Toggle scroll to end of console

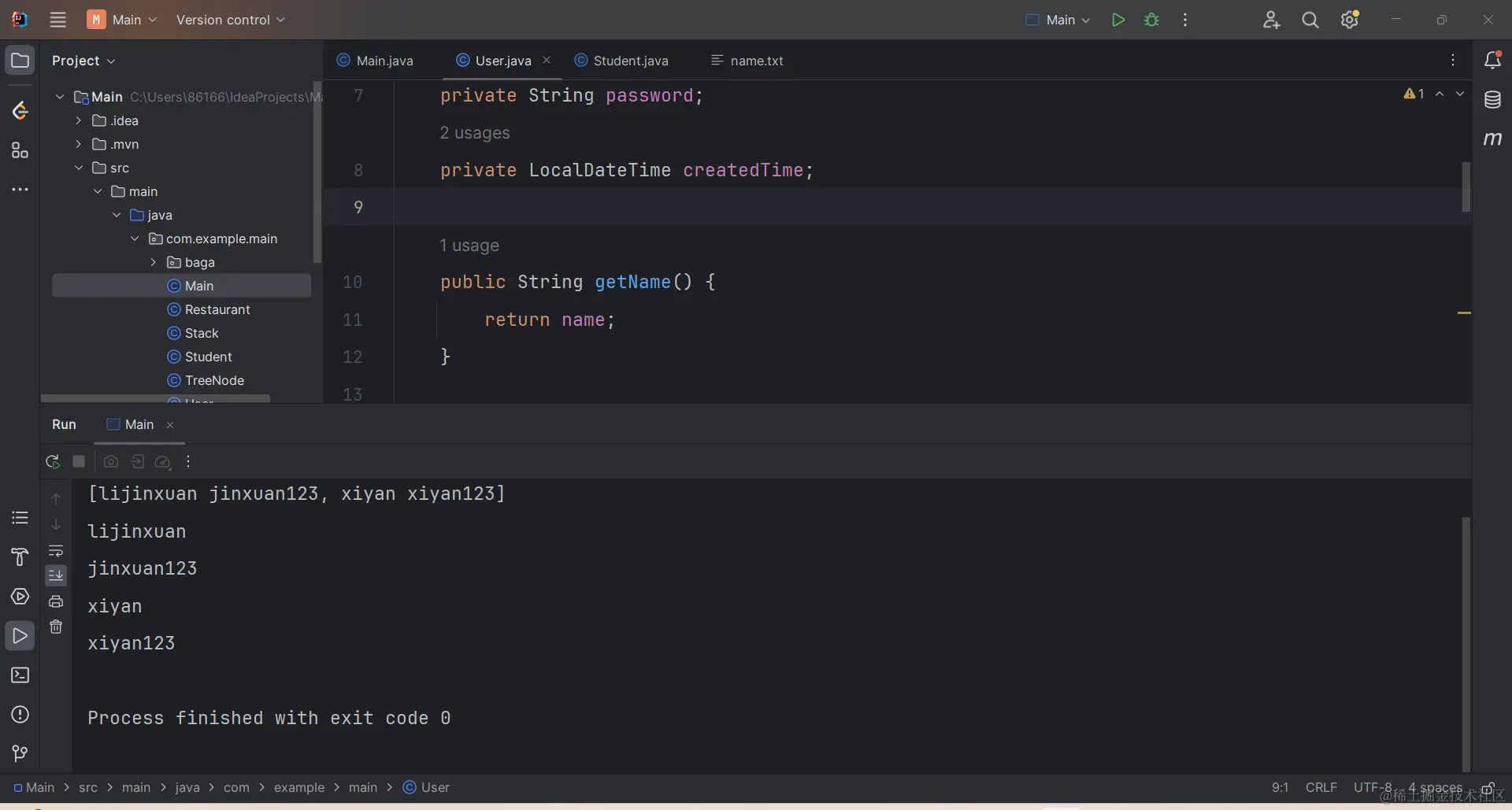(56, 575)
